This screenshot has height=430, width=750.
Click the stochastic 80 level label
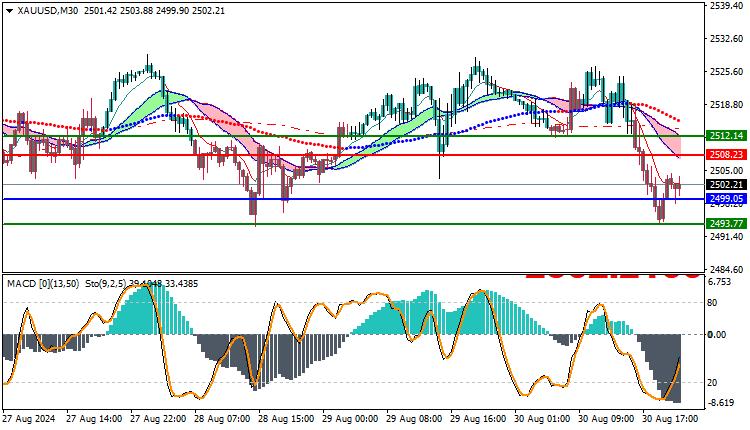coord(712,302)
